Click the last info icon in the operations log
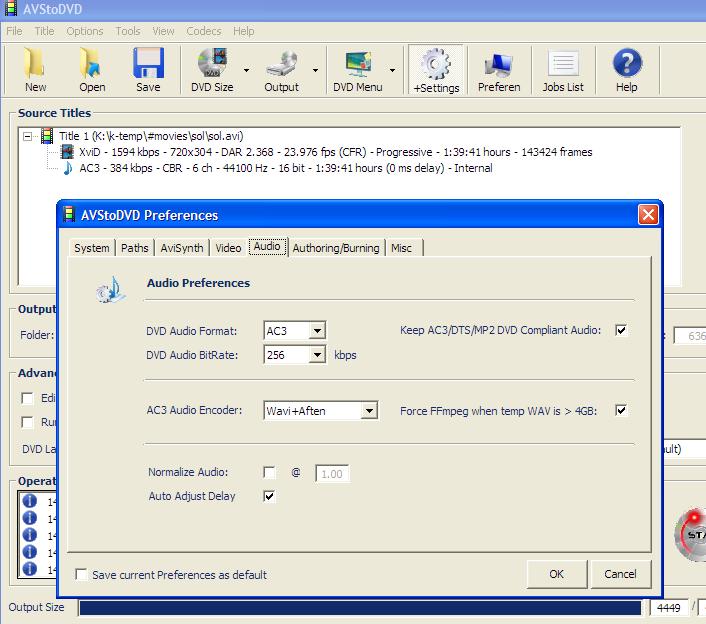Viewport: 706px width, 624px height. click(30, 568)
